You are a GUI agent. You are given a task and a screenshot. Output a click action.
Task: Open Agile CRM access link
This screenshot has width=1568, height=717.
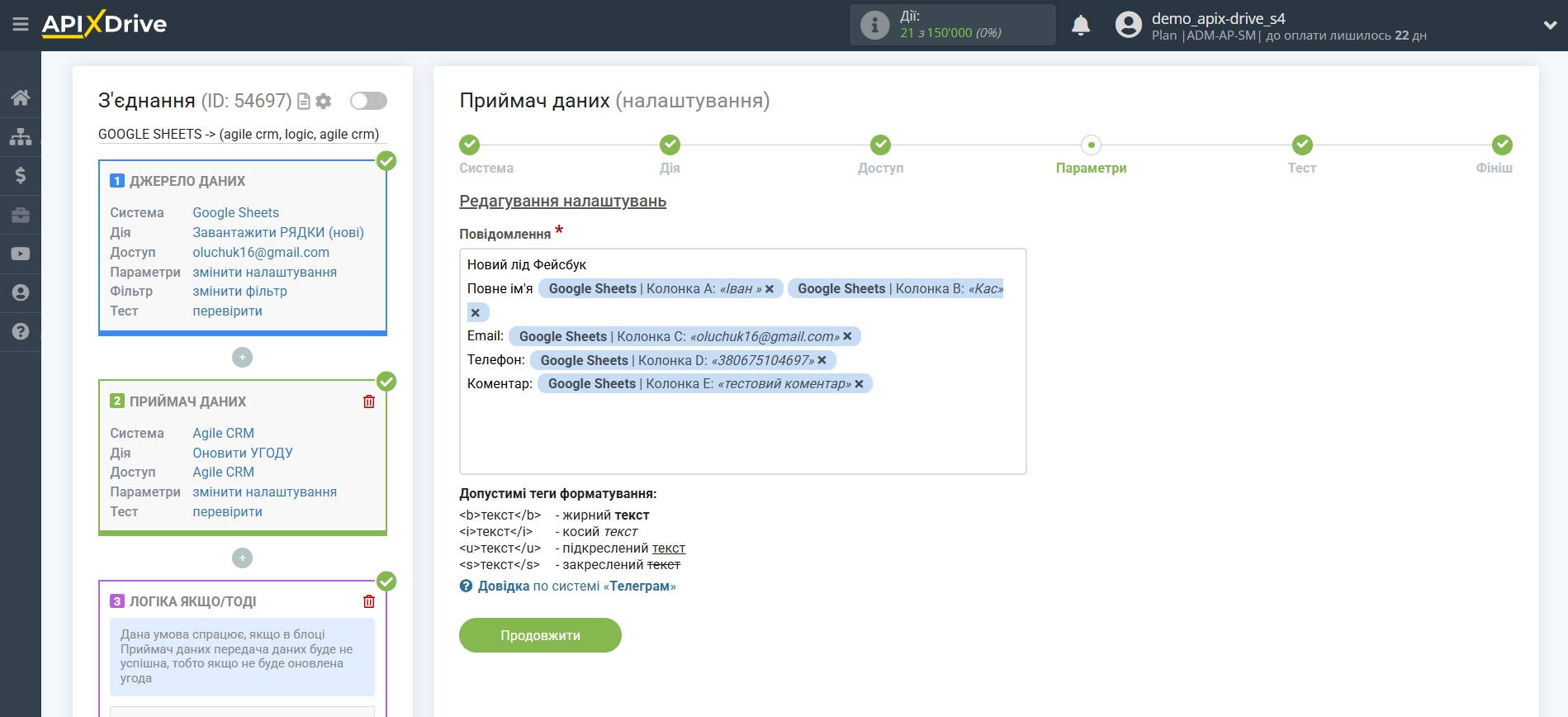224,472
